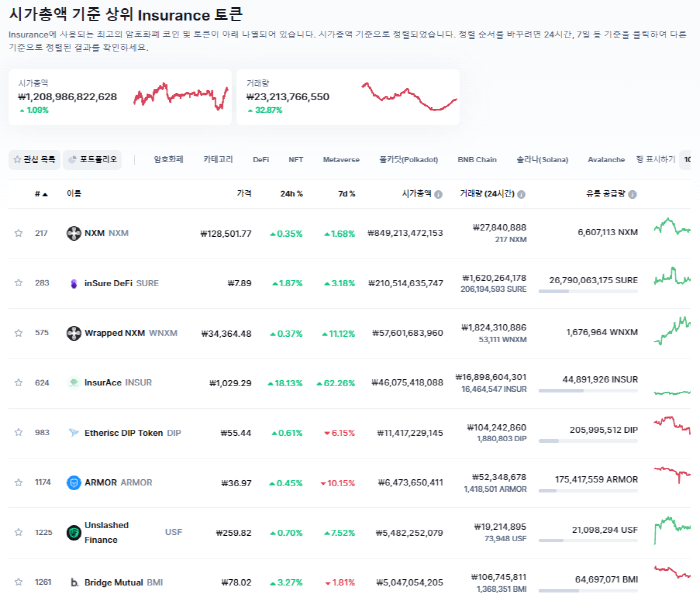Click ARMOR circulating supply bar
700x596 pixels.
tap(588, 491)
